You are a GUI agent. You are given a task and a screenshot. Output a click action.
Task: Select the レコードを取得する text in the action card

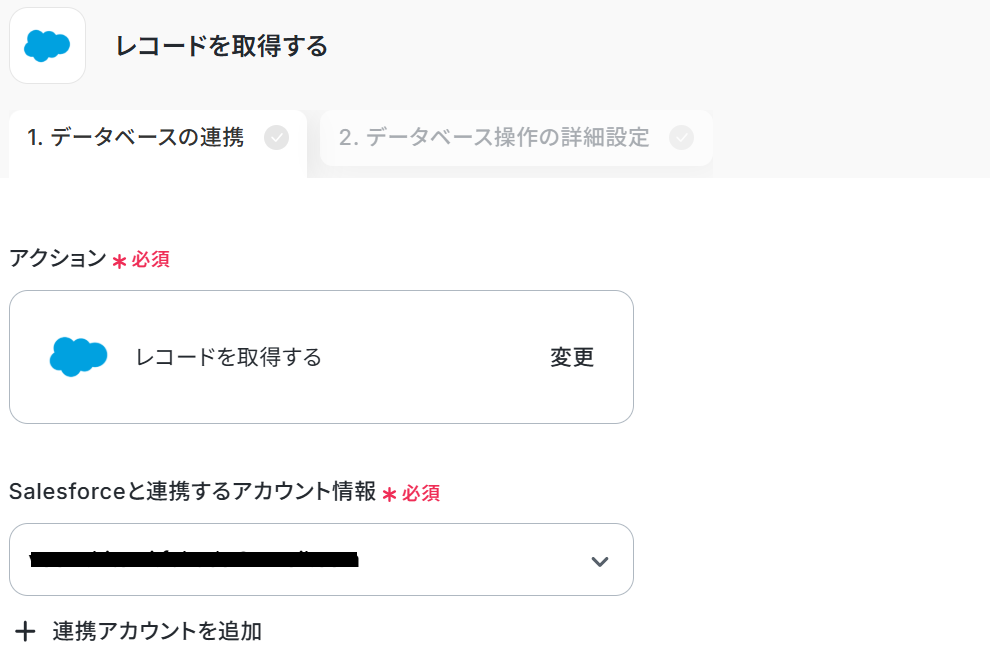click(229, 357)
